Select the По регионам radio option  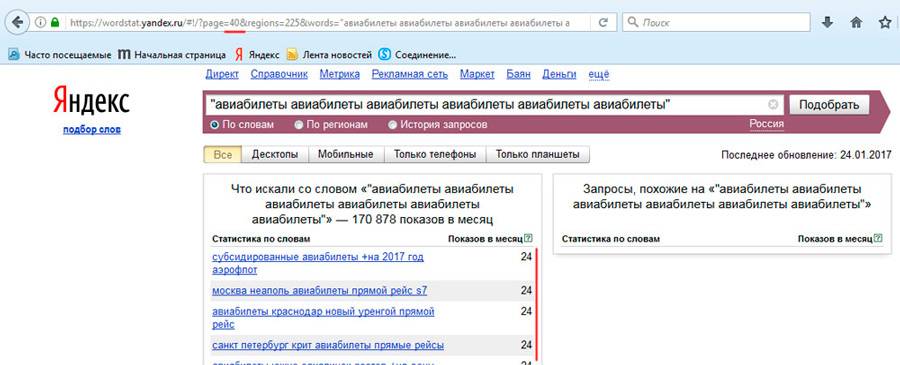(x=331, y=125)
